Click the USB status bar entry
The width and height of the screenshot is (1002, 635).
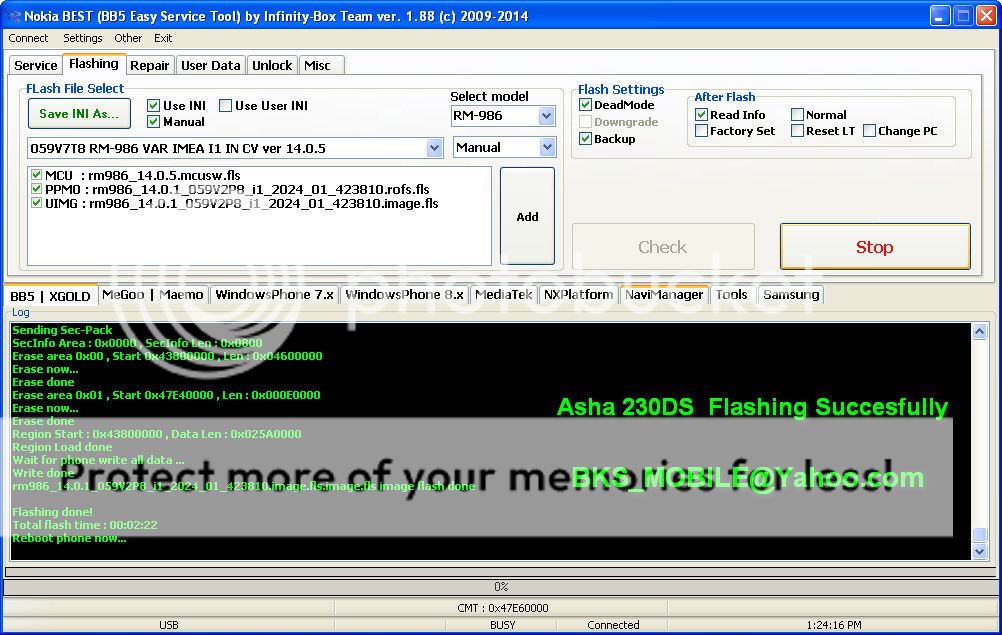(x=169, y=625)
